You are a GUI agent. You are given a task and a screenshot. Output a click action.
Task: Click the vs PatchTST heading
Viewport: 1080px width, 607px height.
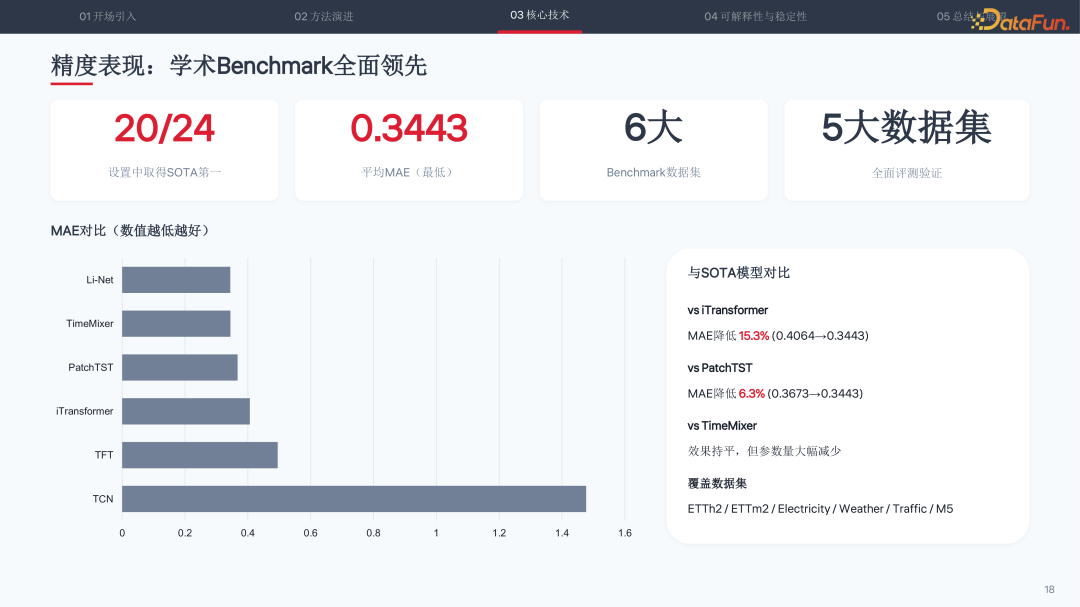720,368
